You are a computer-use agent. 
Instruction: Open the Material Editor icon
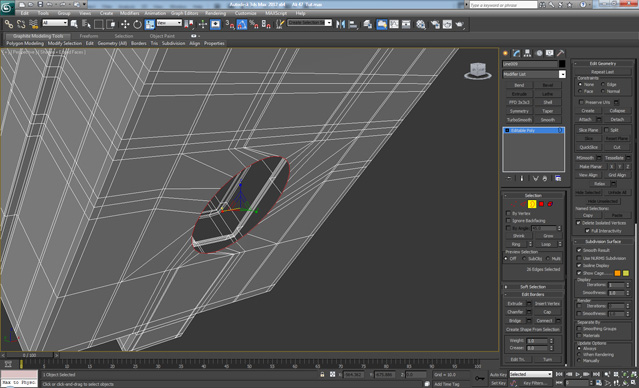421,24
